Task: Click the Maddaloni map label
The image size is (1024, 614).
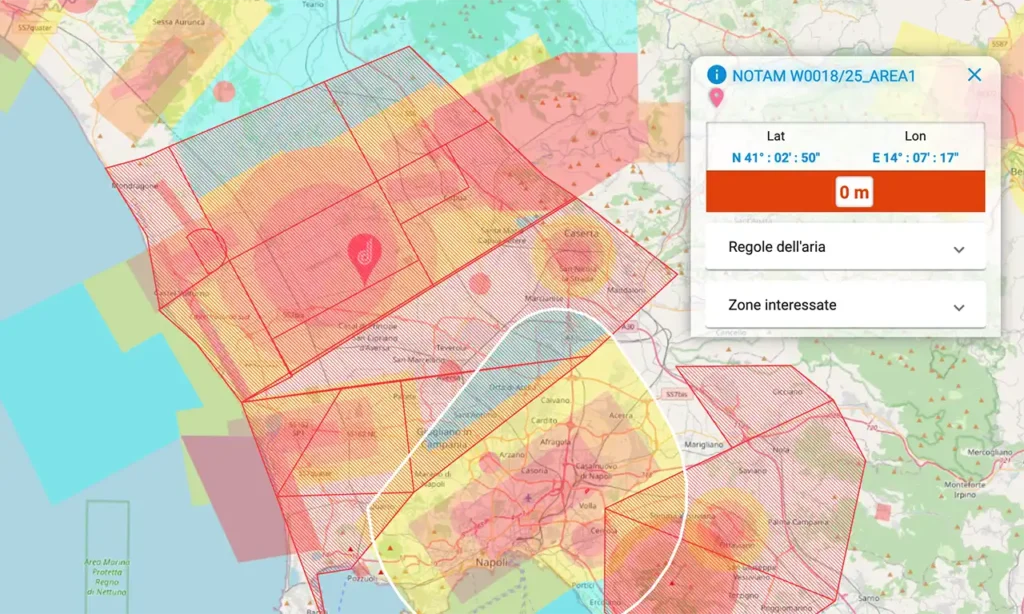Action: tap(626, 290)
